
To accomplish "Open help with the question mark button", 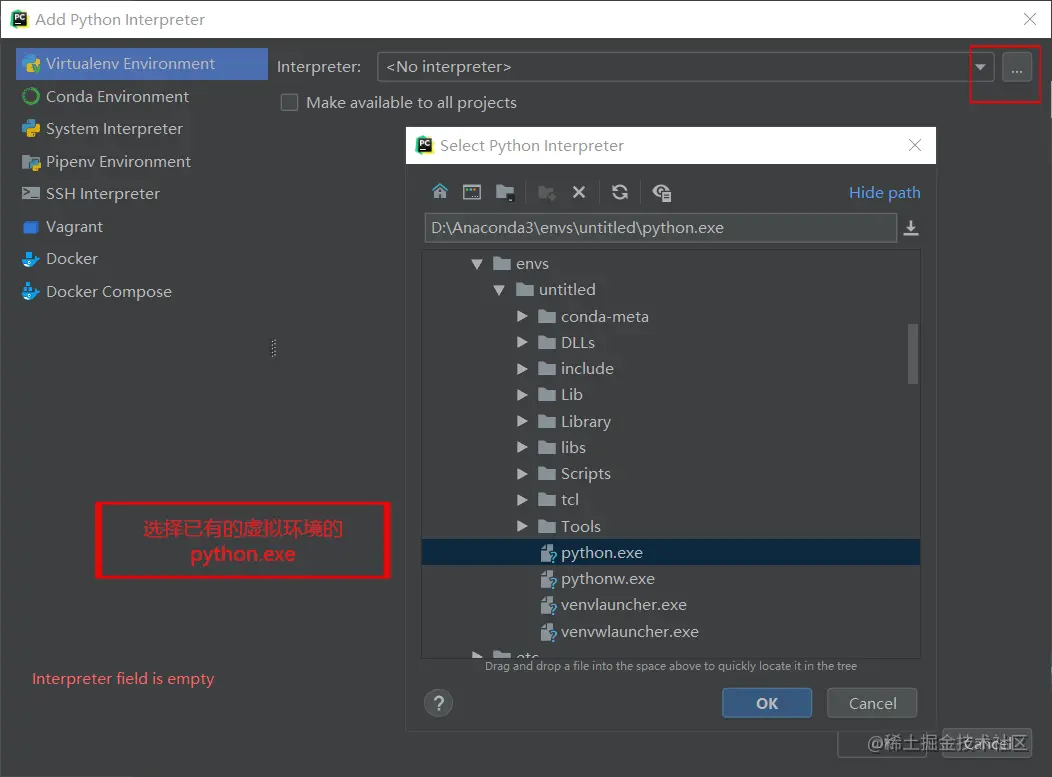I will click(x=439, y=703).
